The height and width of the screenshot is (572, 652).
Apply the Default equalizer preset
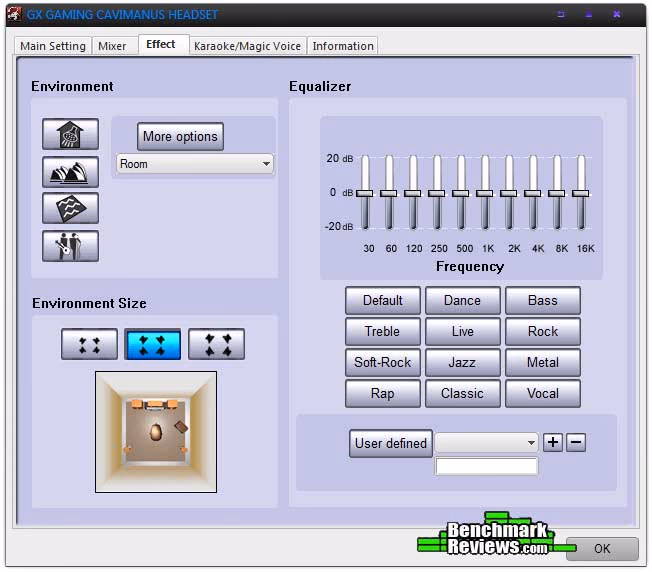383,301
